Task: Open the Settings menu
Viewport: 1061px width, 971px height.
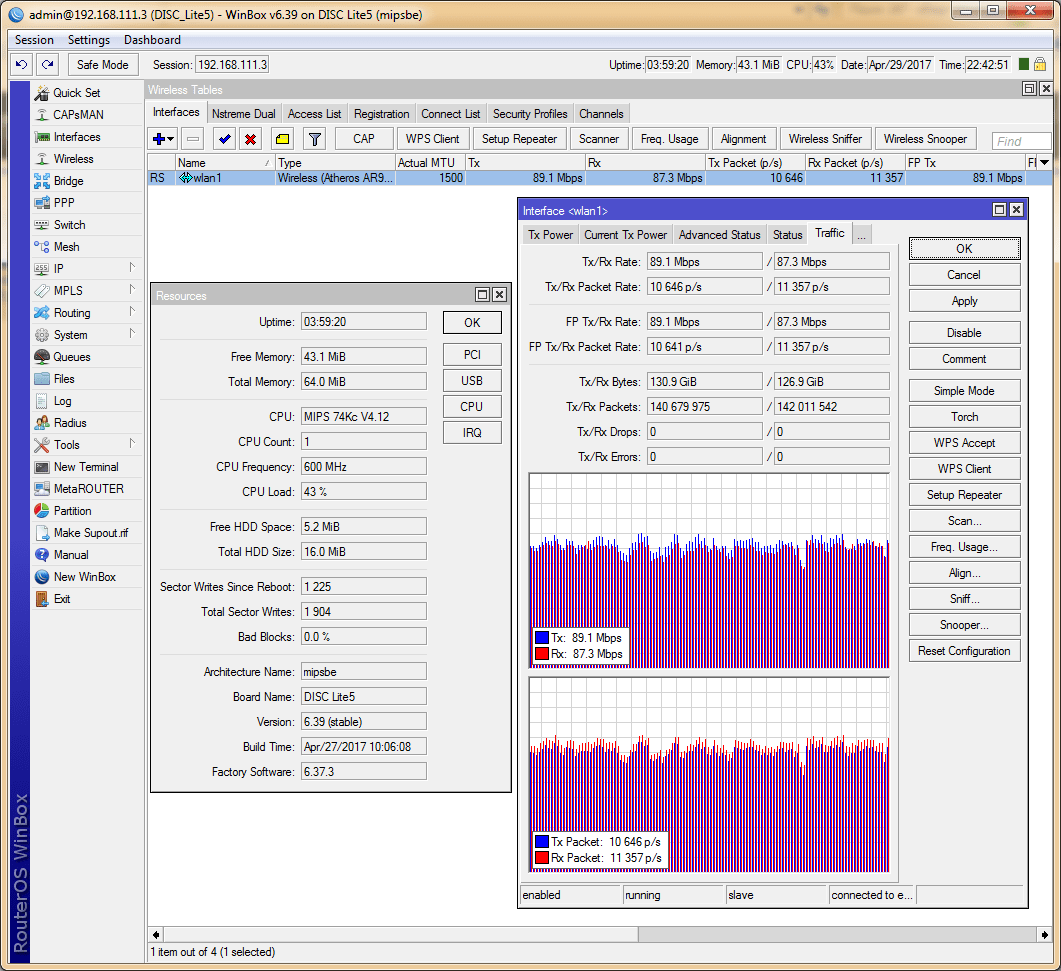Action: 88,40
